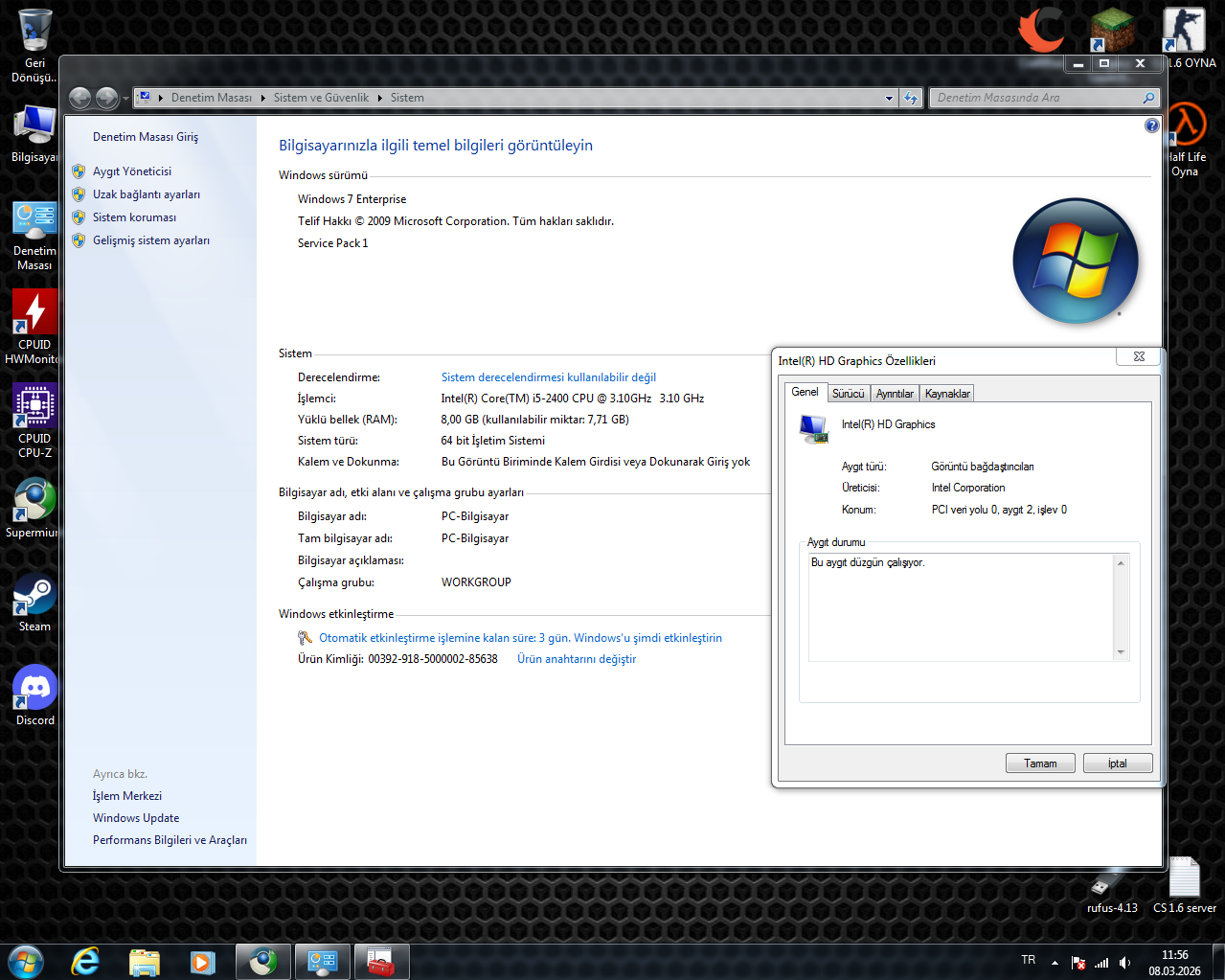1225x980 pixels.
Task: Open Windows Update link
Action: [136, 818]
